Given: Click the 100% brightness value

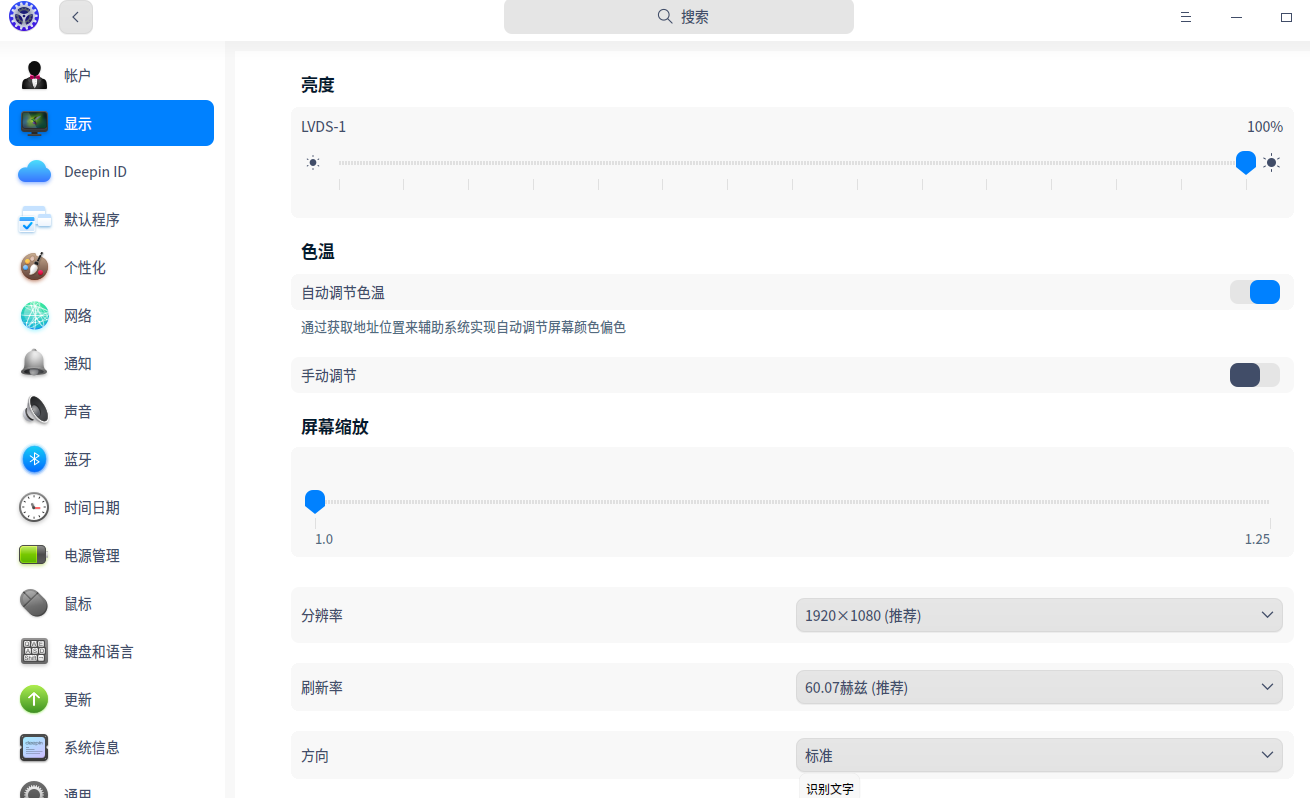Looking at the screenshot, I should click(1265, 127).
